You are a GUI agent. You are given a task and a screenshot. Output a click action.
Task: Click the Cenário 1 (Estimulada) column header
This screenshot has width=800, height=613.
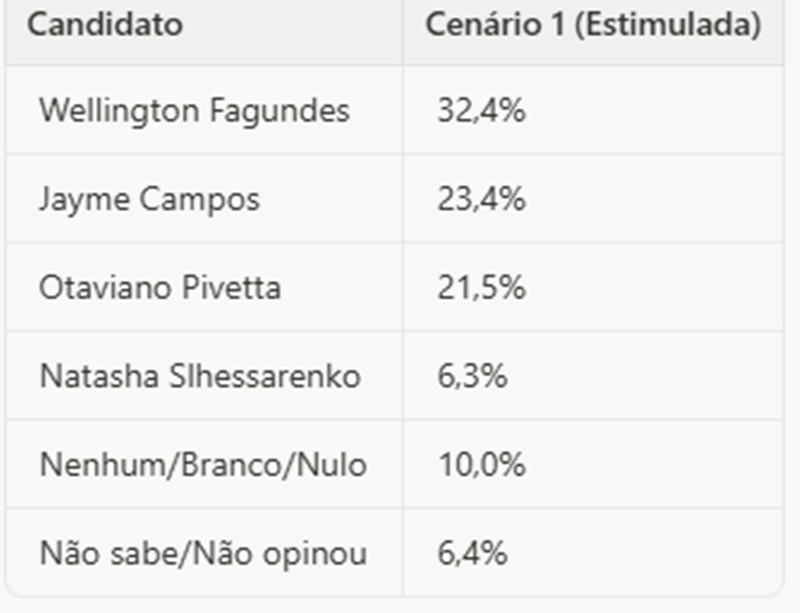(593, 26)
